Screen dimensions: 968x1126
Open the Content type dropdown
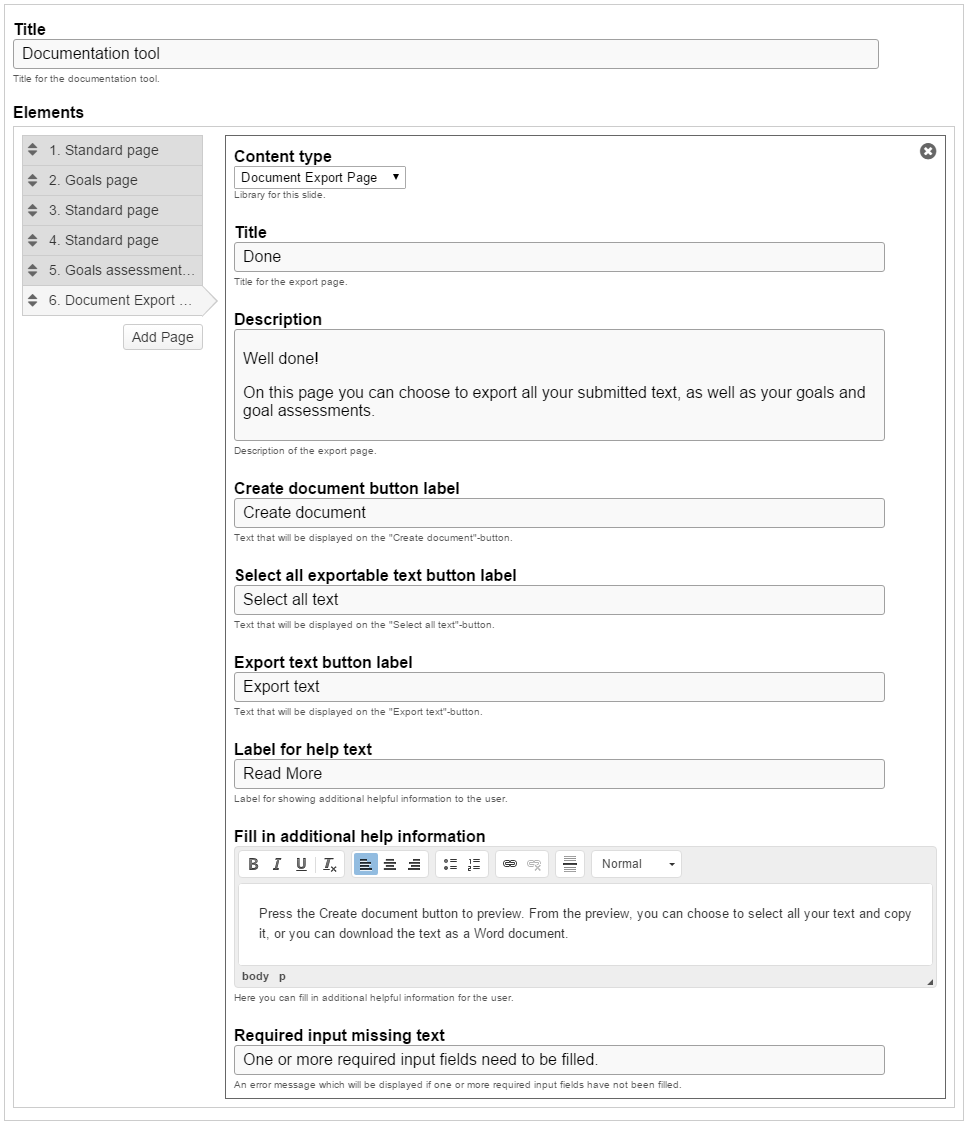(319, 177)
